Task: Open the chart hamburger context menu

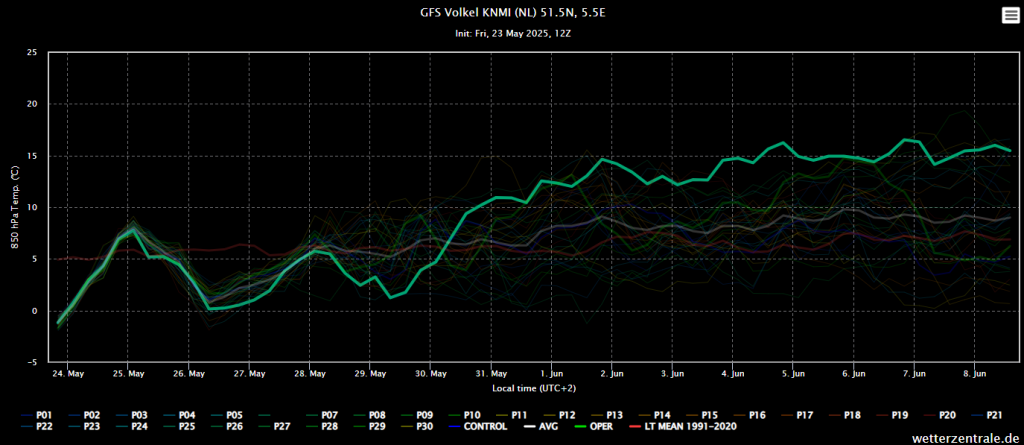Action: [x=1010, y=15]
